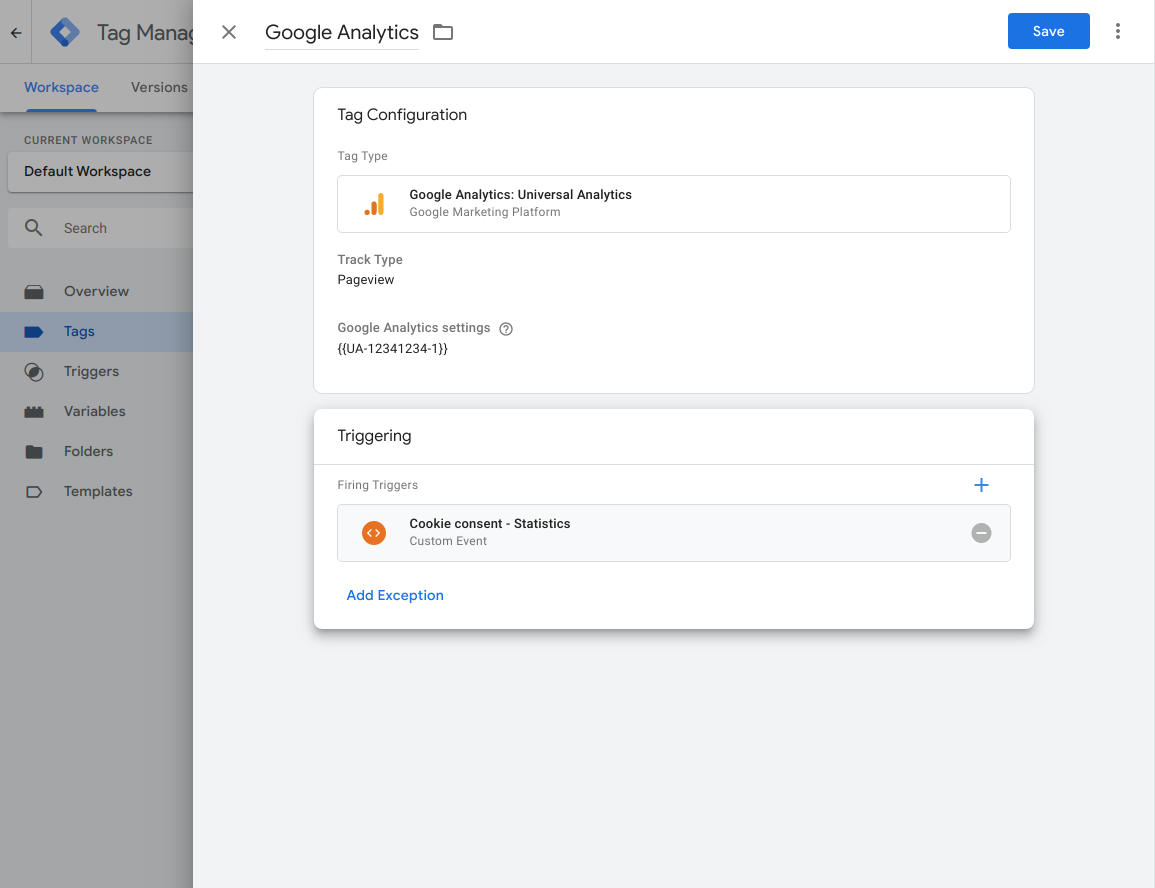Edit the Google Analytics tag name
Image resolution: width=1155 pixels, height=888 pixels.
pos(342,32)
